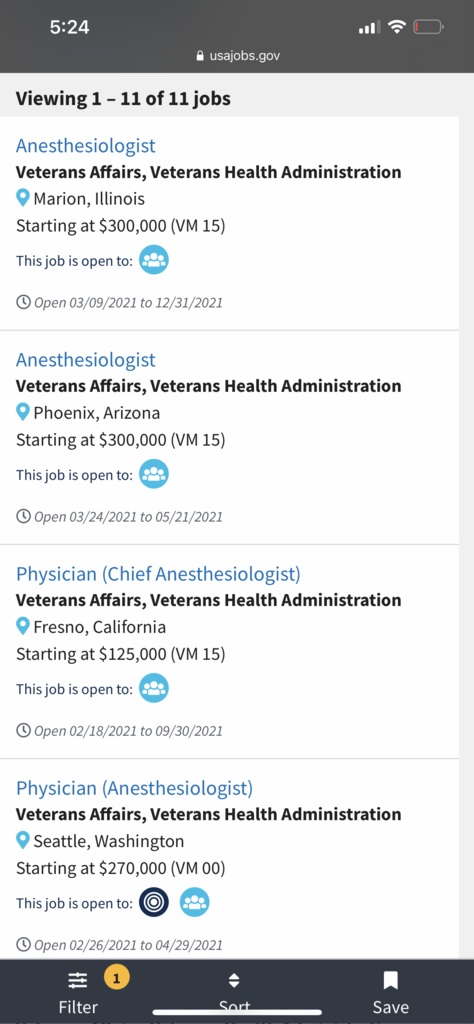Open Physician (Chief Anesthesiologist) job listing

pyautogui.click(x=158, y=574)
